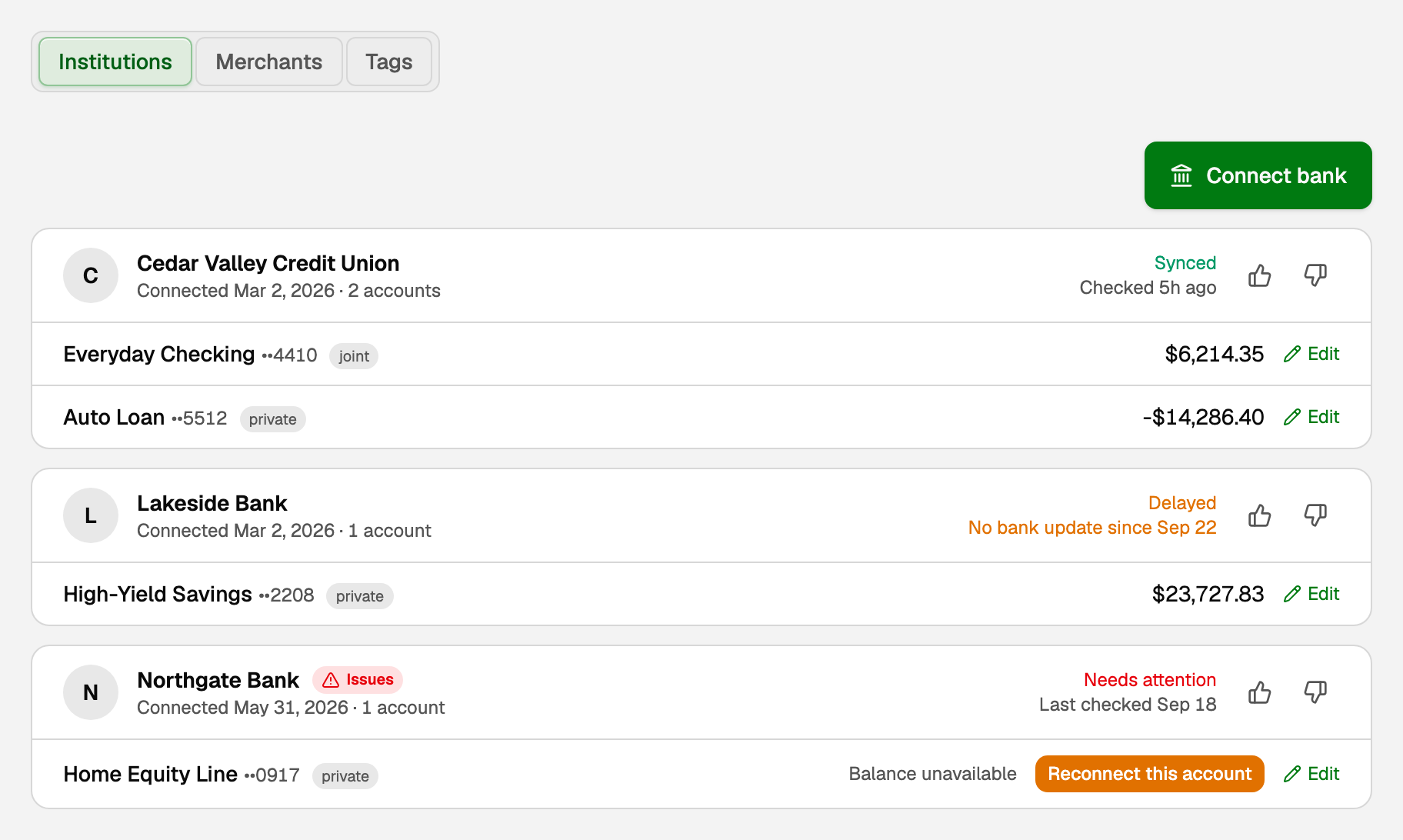Click 'Balance unavailable' text
This screenshot has width=1403, height=840.
(933, 774)
